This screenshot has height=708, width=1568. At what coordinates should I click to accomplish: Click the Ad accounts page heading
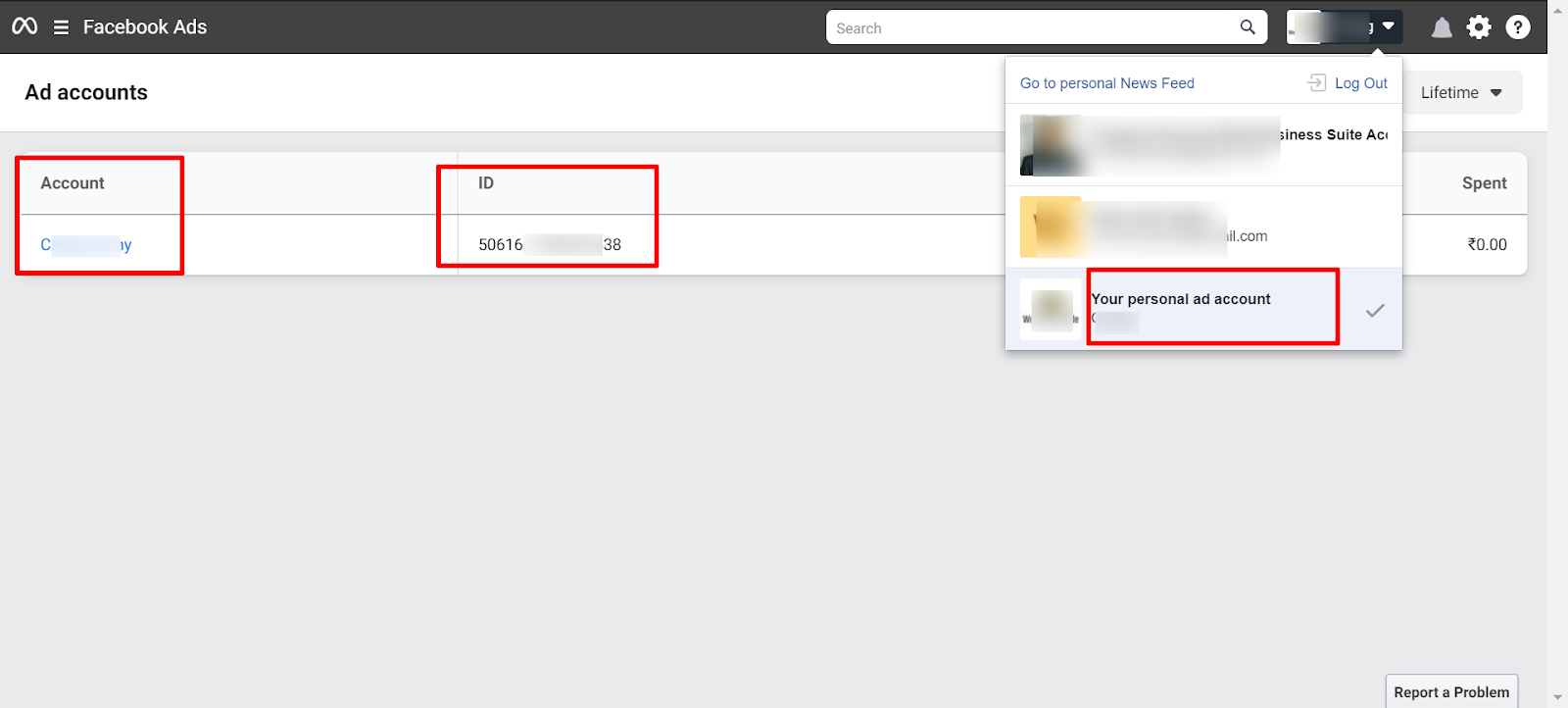[86, 92]
